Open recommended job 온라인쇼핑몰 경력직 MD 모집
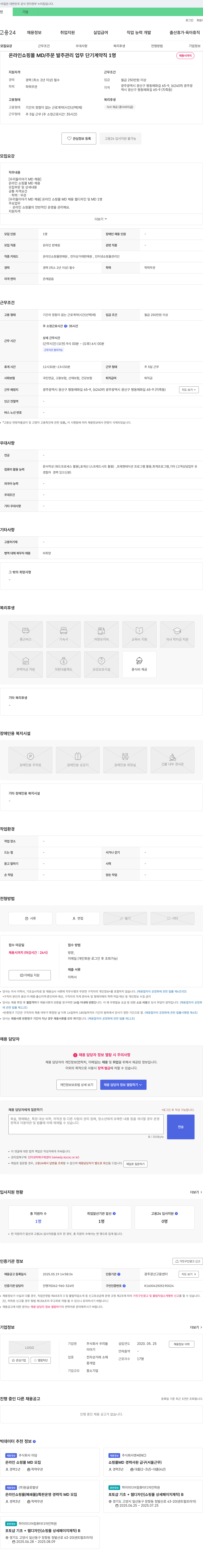Viewport: 203px width, 1568px height. tap(41, 1494)
